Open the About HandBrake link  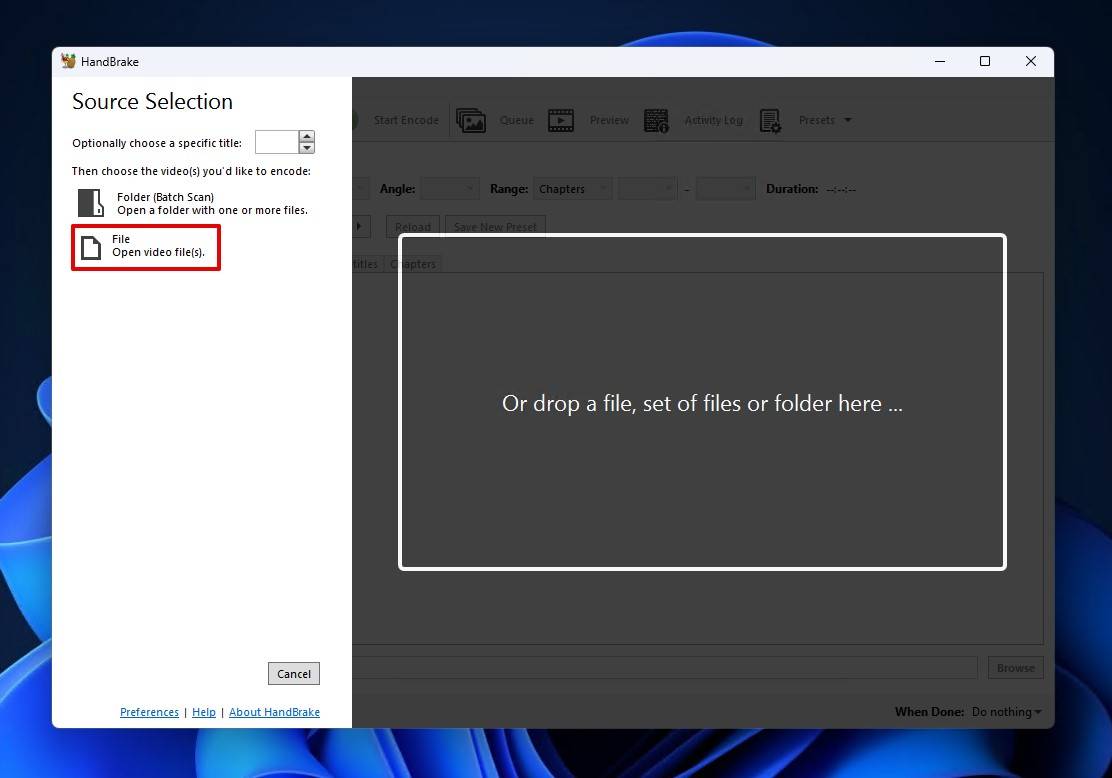(274, 712)
